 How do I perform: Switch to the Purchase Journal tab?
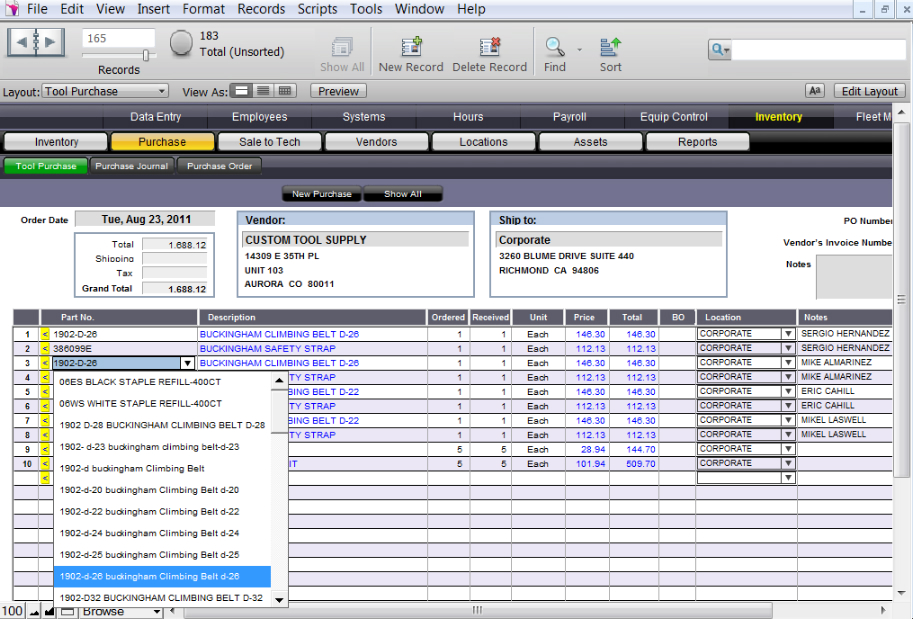click(132, 166)
